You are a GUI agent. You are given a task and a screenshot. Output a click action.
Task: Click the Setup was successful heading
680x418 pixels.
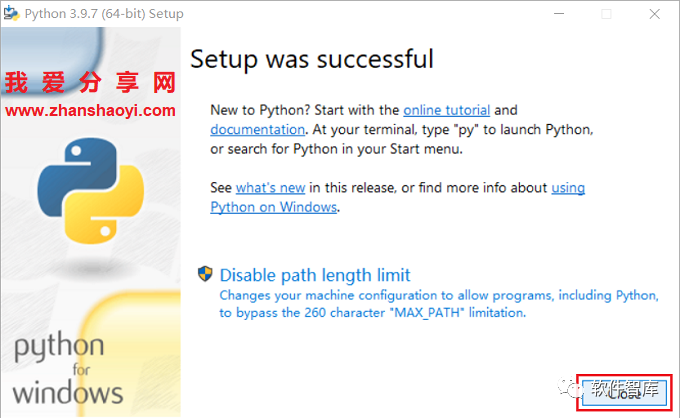point(311,59)
